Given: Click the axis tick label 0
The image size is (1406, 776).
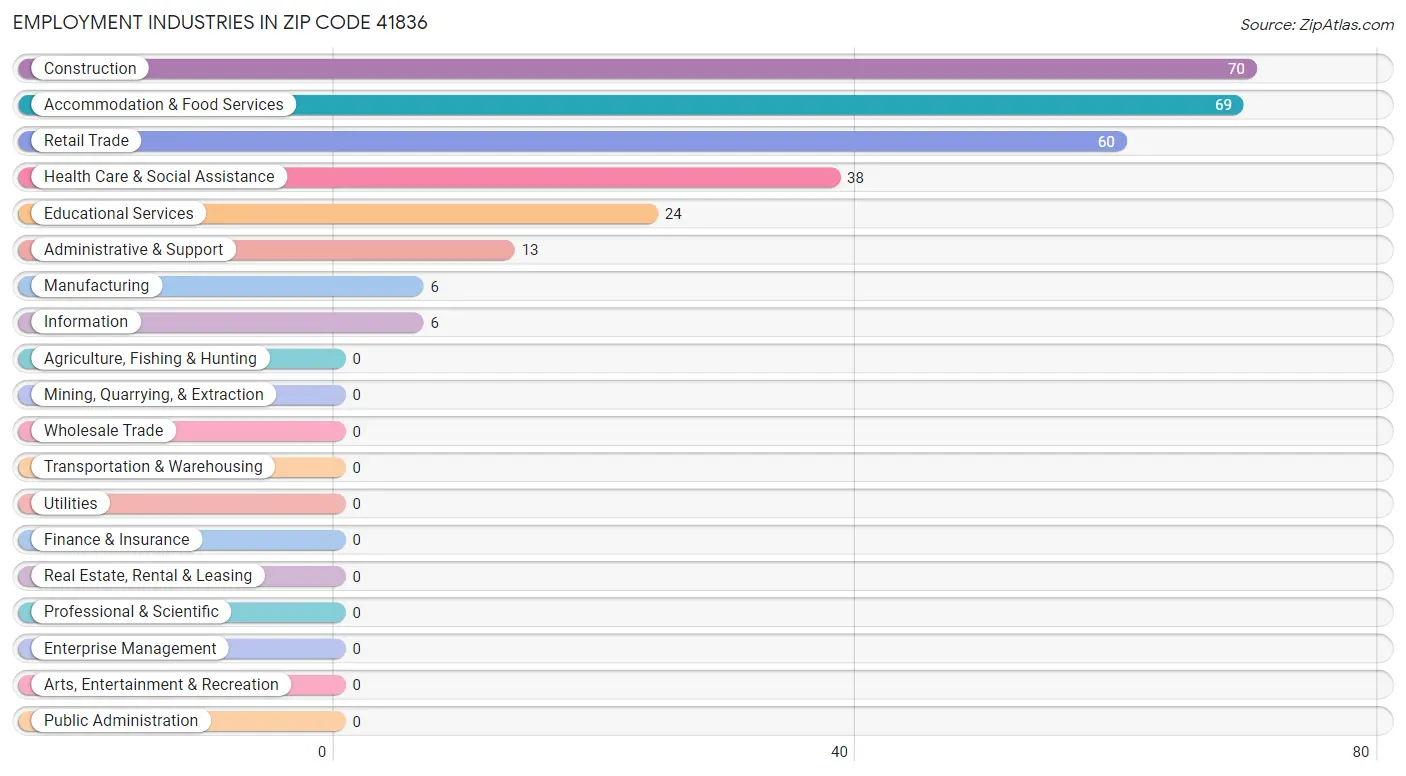Looking at the screenshot, I should (x=322, y=752).
